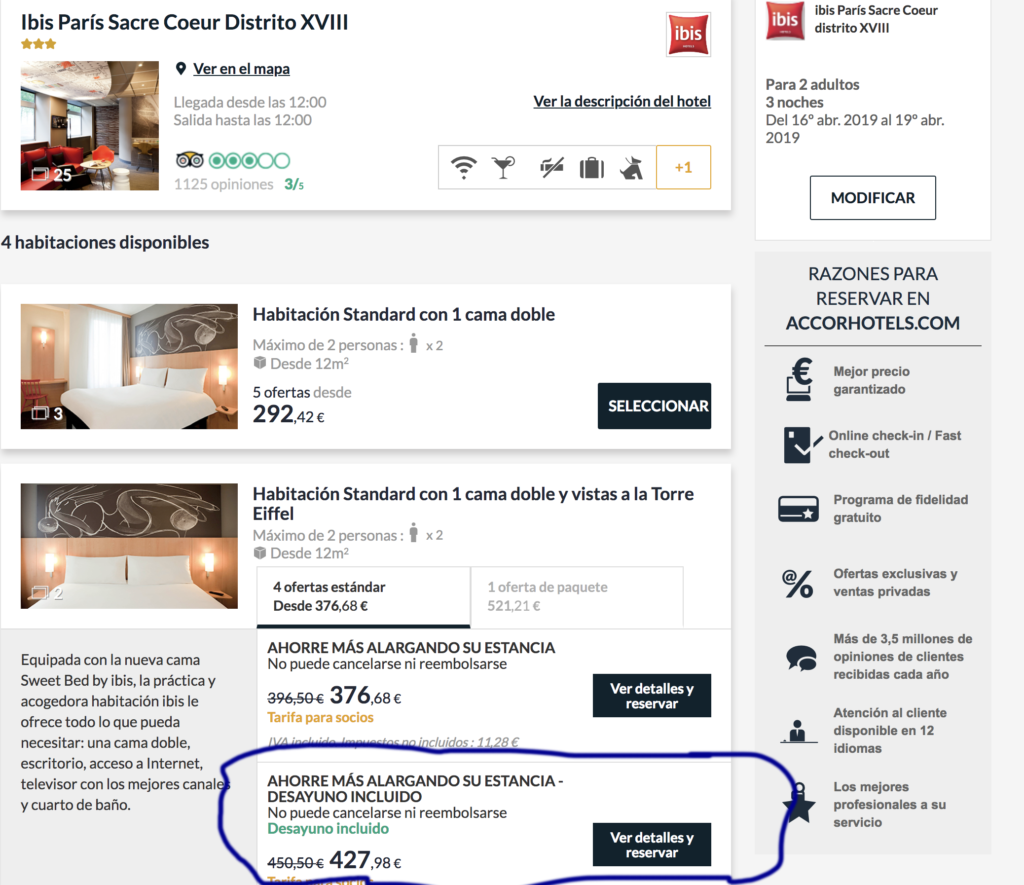Click the person icon under the Torre Eiffel room title
Image resolution: width=1024 pixels, height=885 pixels.
coord(413,533)
